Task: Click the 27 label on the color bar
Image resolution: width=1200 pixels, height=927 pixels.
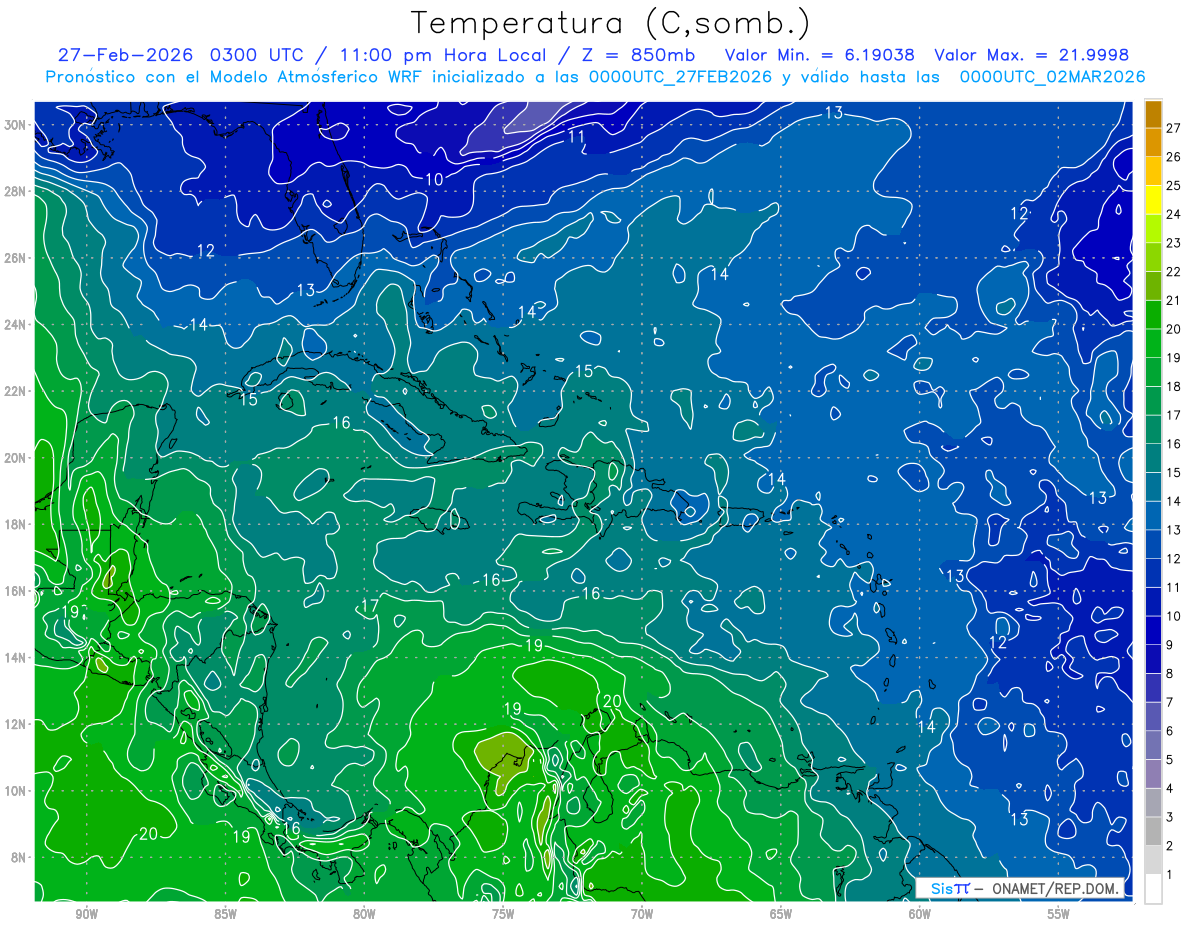Action: (x=1173, y=127)
